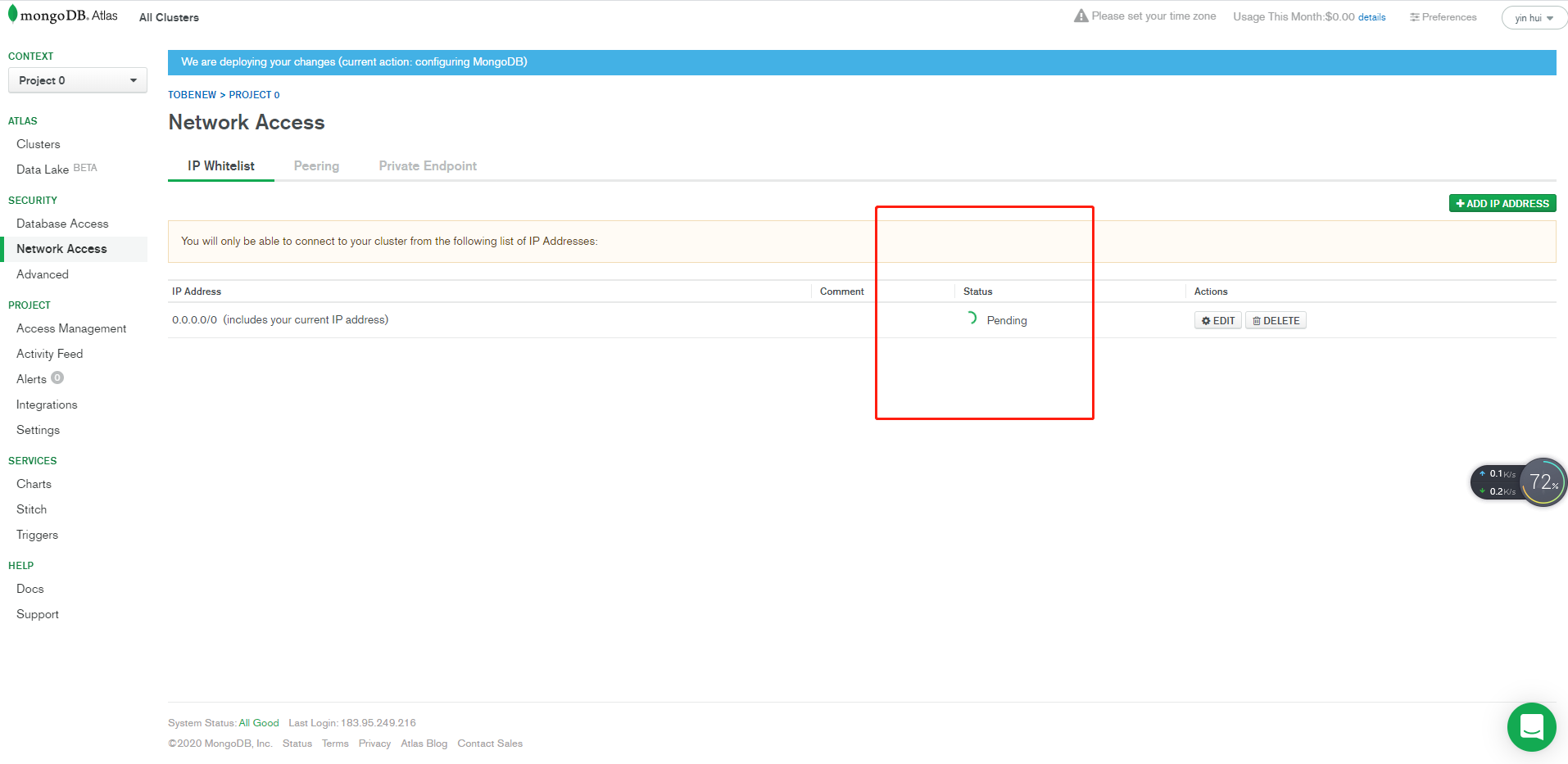This screenshot has width=1568, height=764.
Task: Open Support help page
Action: (x=38, y=614)
